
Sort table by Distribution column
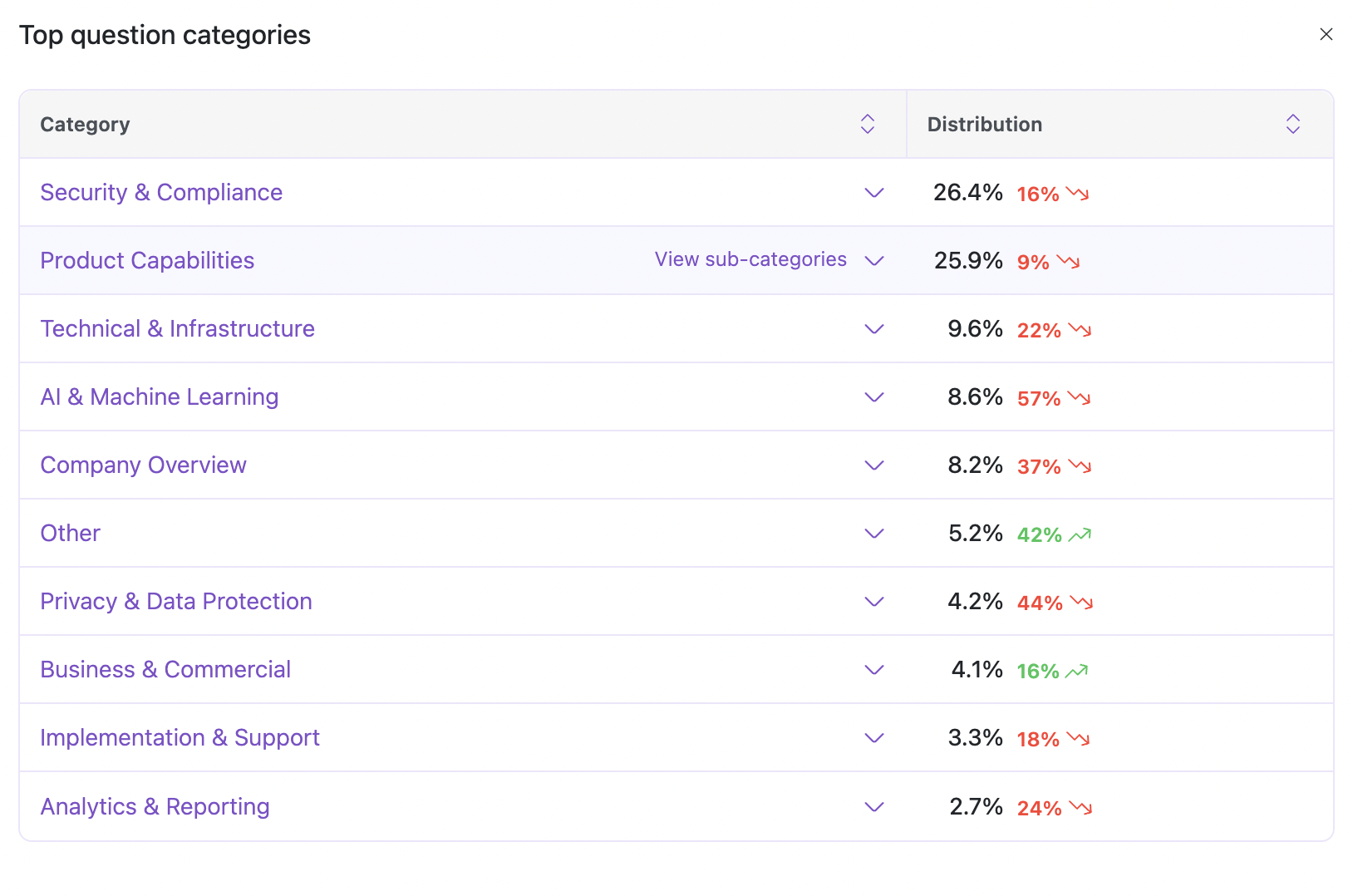(1292, 124)
